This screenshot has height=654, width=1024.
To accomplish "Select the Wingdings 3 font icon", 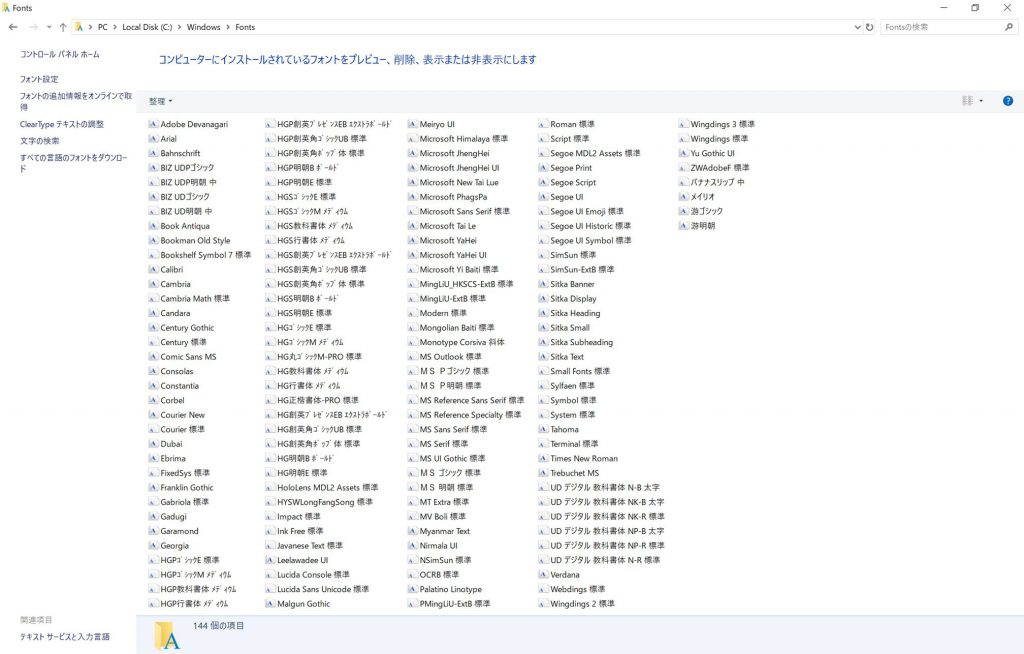I will pos(684,124).
